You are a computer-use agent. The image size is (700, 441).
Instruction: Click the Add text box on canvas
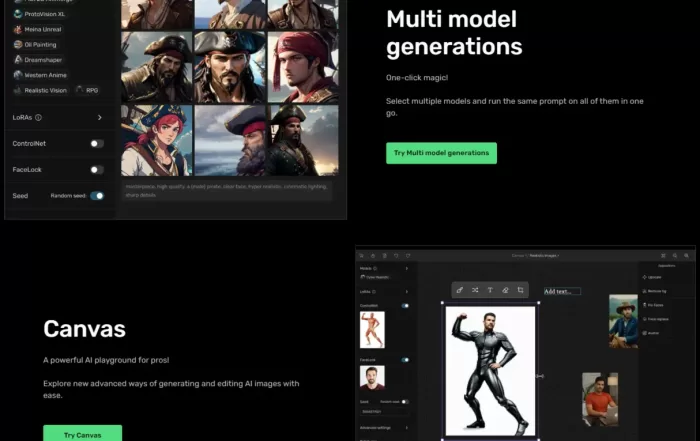click(562, 291)
